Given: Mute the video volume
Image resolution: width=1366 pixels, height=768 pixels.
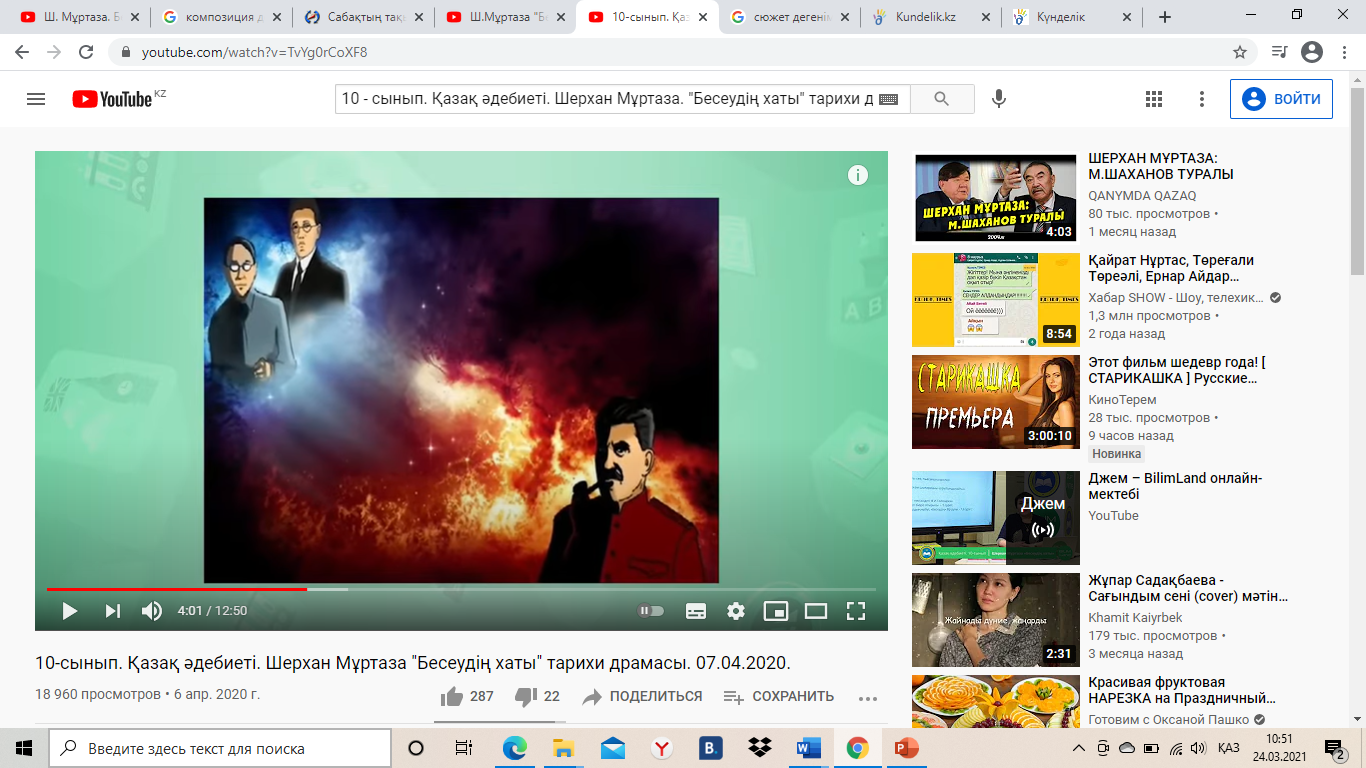Looking at the screenshot, I should click(152, 611).
